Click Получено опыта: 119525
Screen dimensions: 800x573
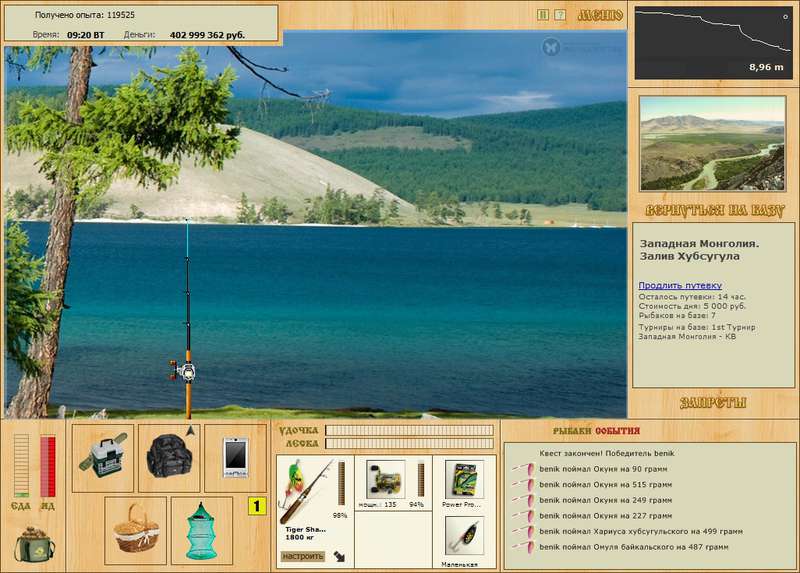(85, 15)
